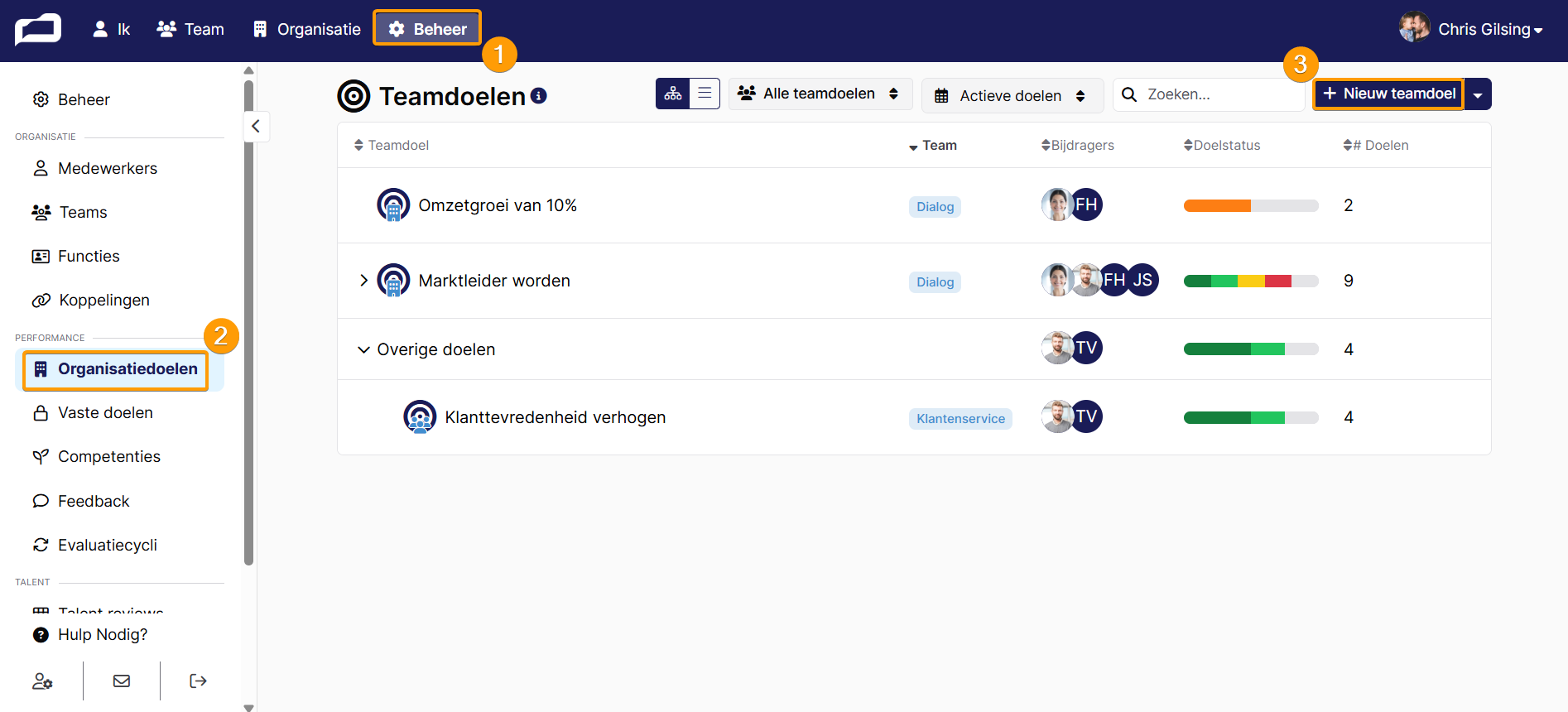Switch to list view
Image resolution: width=1568 pixels, height=712 pixels.
705,94
